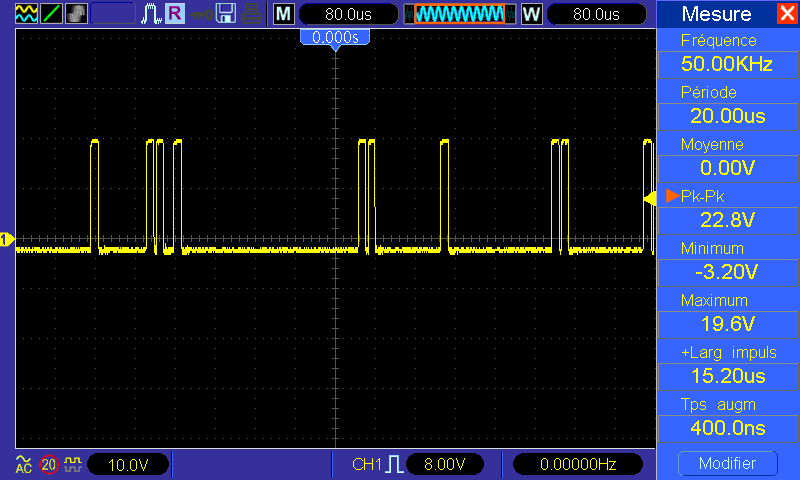800x480 pixels.
Task: Click the pulse trigger icon in top toolbar
Action: point(151,14)
